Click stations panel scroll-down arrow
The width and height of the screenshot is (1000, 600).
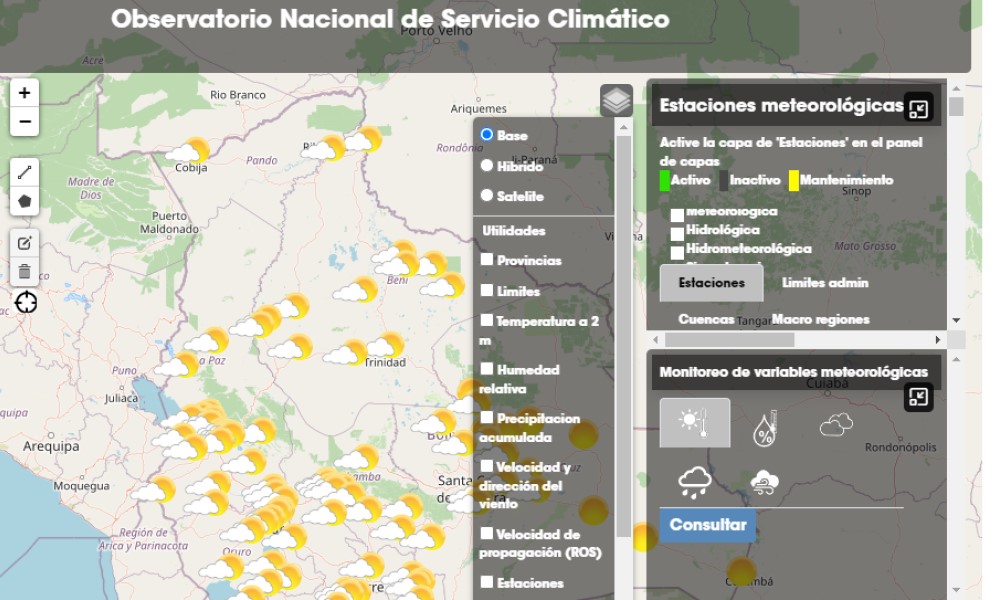click(956, 320)
